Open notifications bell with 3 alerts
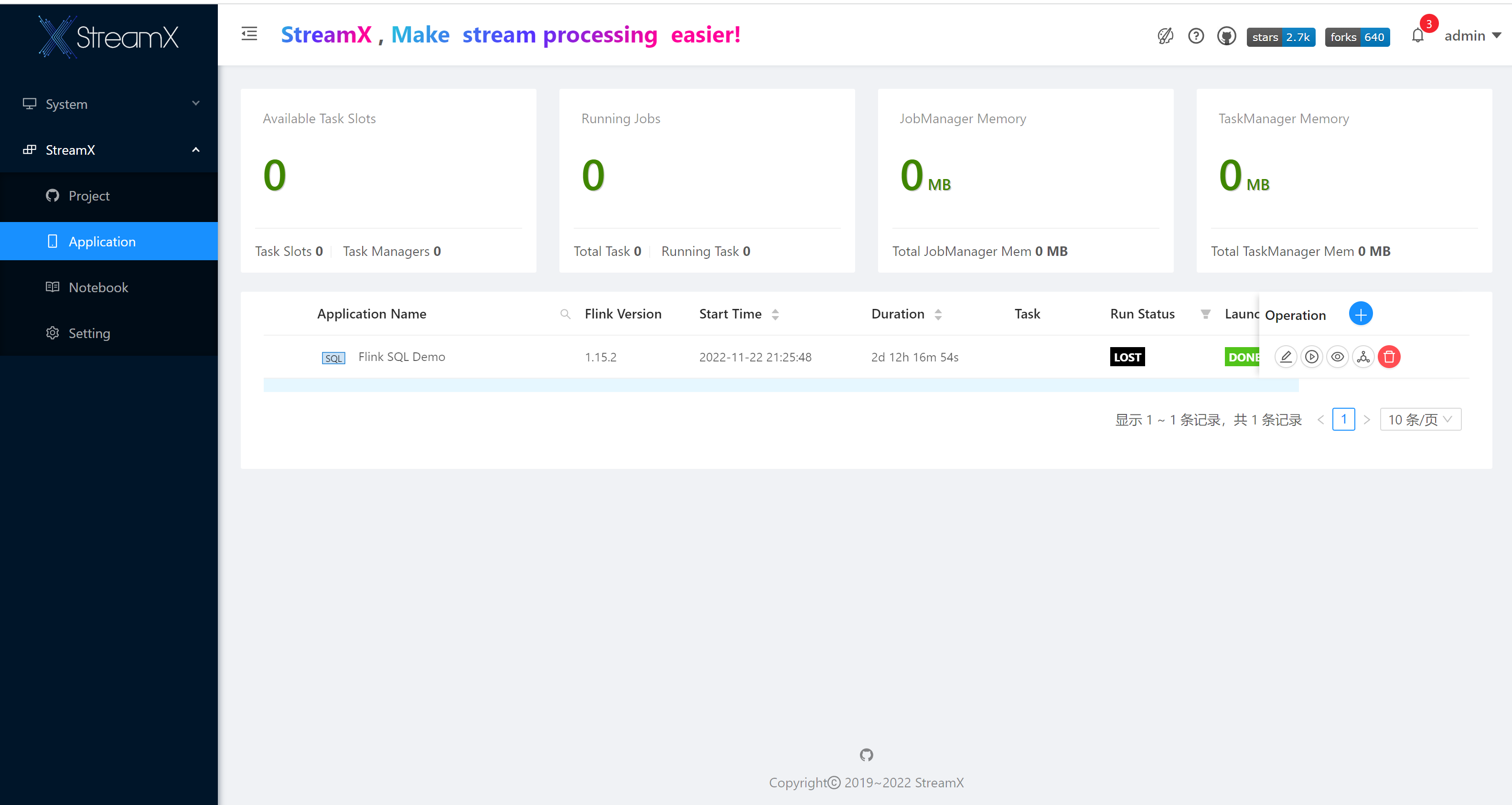 (1418, 36)
